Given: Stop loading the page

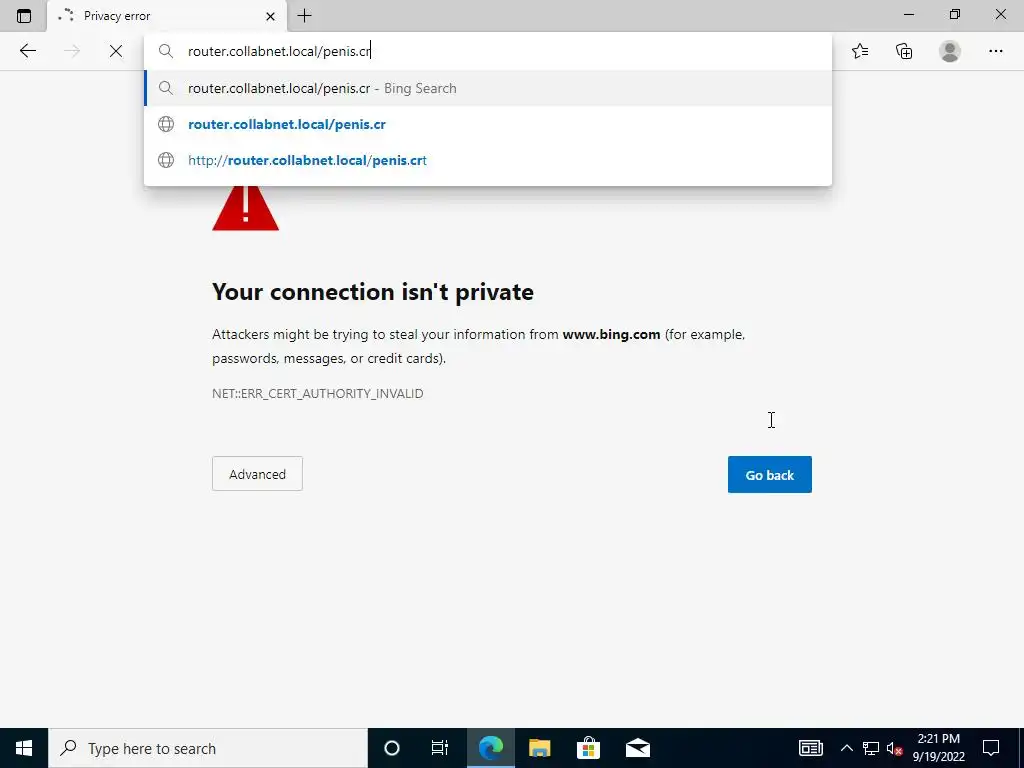Looking at the screenshot, I should pos(116,51).
